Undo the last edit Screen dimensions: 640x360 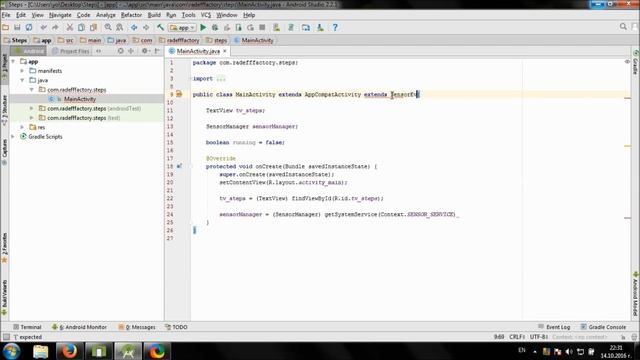coord(44,27)
